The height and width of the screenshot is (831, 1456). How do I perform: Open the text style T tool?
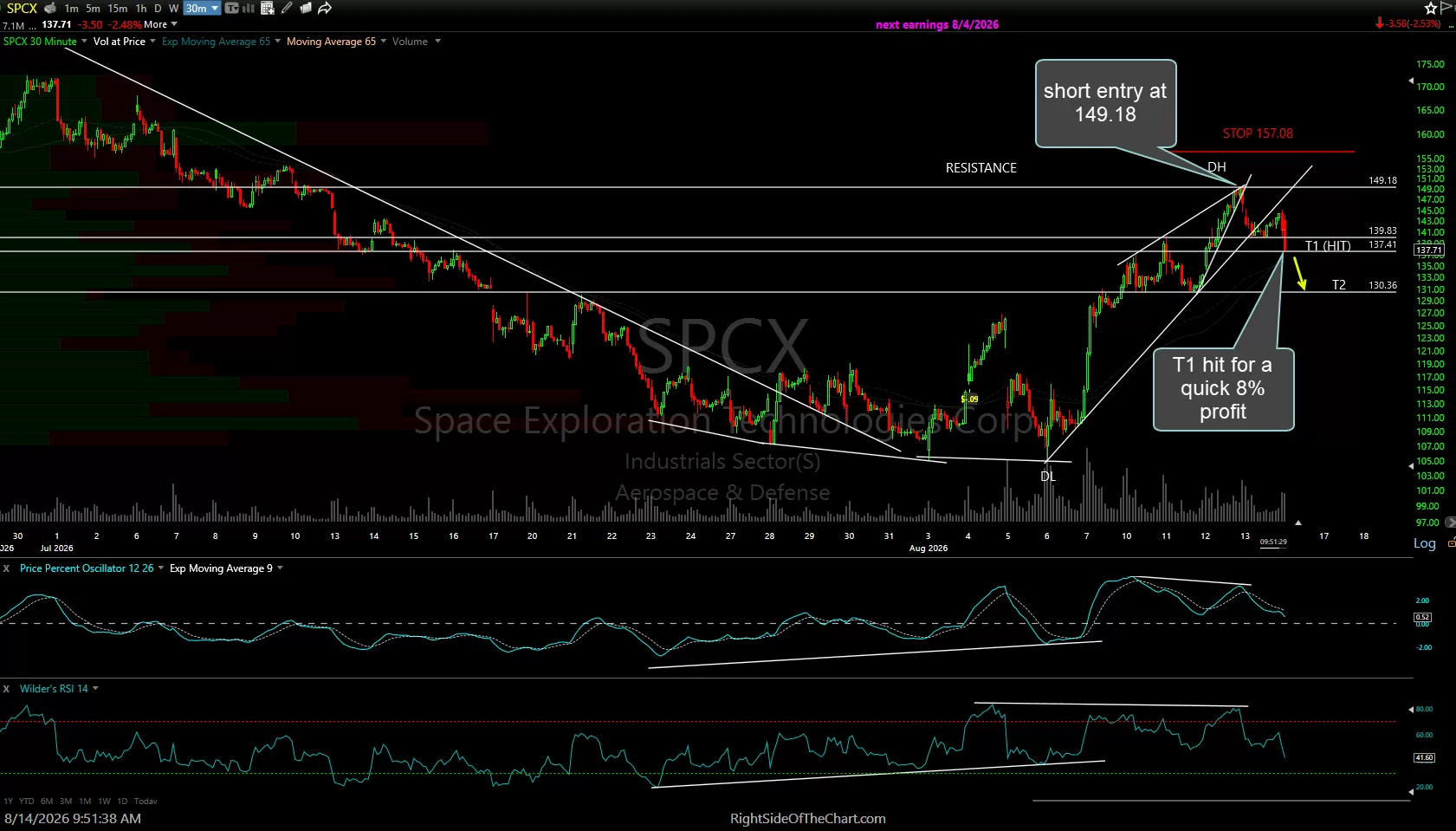click(231, 8)
